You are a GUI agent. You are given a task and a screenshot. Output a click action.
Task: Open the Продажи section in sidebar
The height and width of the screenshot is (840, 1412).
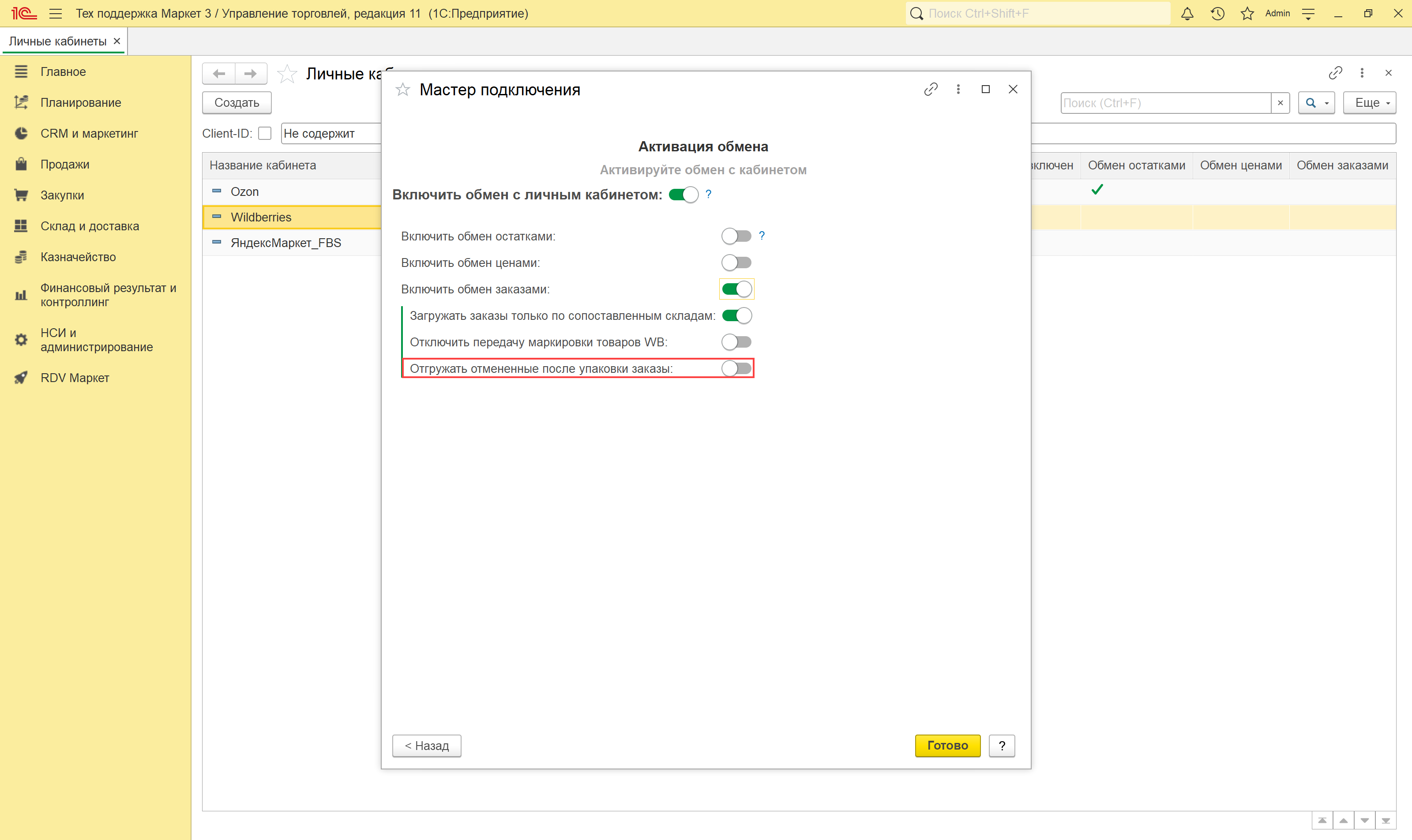(x=64, y=164)
